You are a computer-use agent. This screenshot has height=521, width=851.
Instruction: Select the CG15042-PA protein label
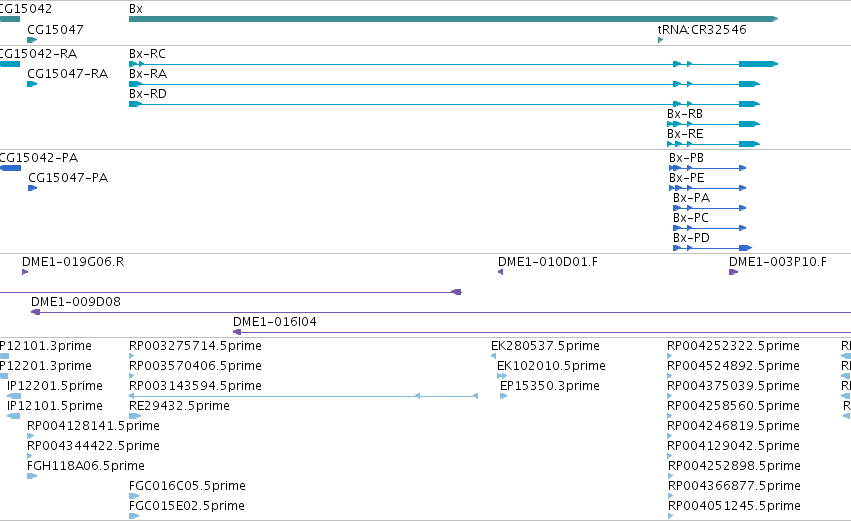39,158
